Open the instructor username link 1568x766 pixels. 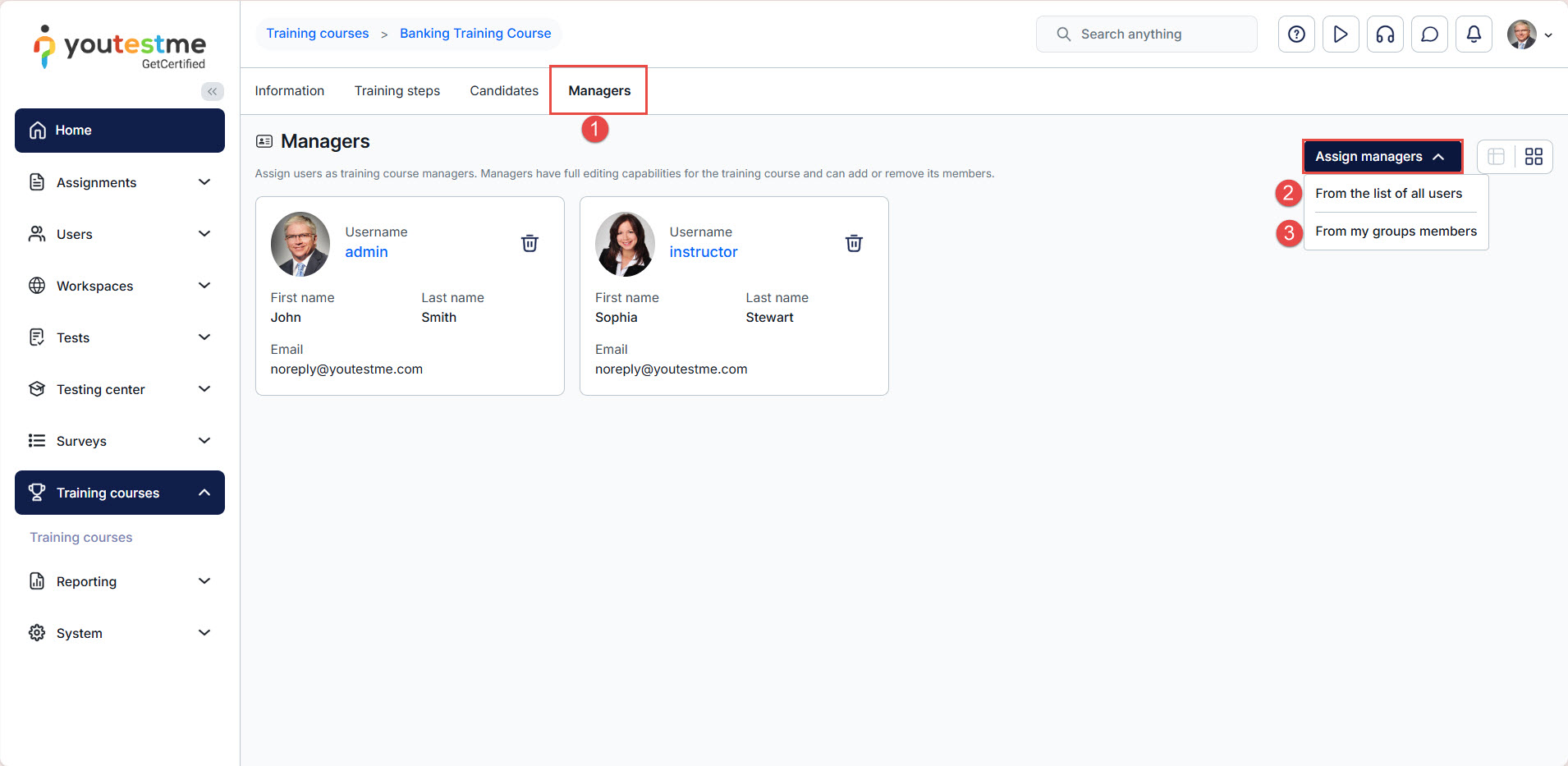pos(703,252)
